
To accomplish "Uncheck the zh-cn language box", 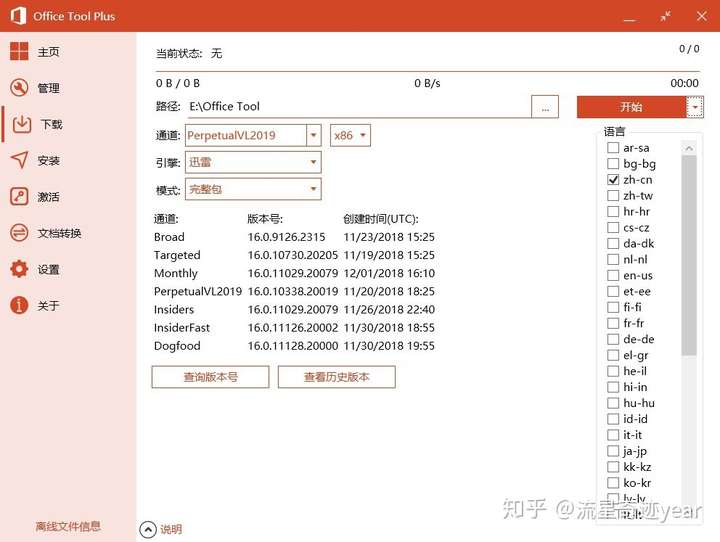I will (613, 180).
